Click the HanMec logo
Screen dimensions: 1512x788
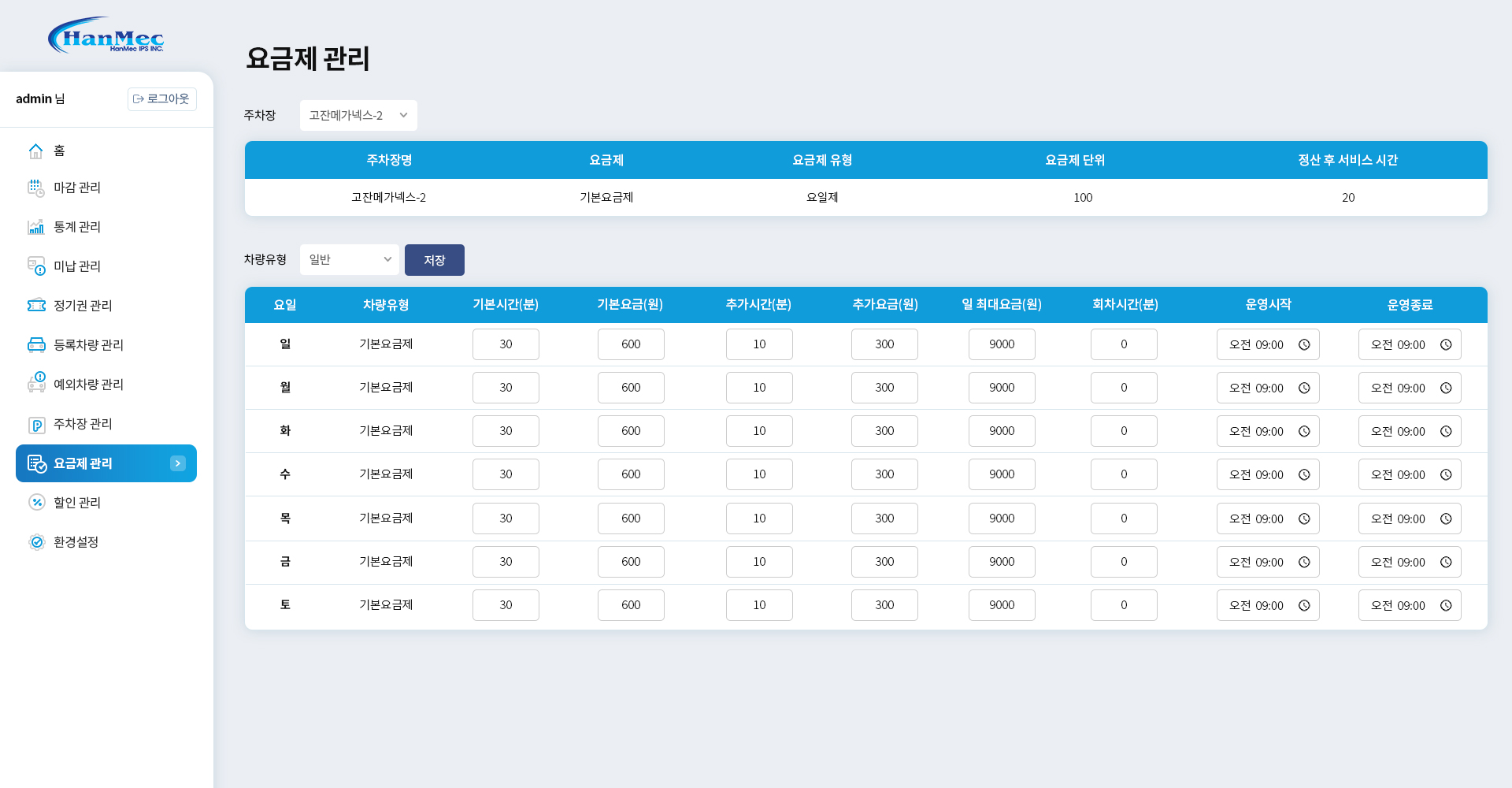point(106,35)
